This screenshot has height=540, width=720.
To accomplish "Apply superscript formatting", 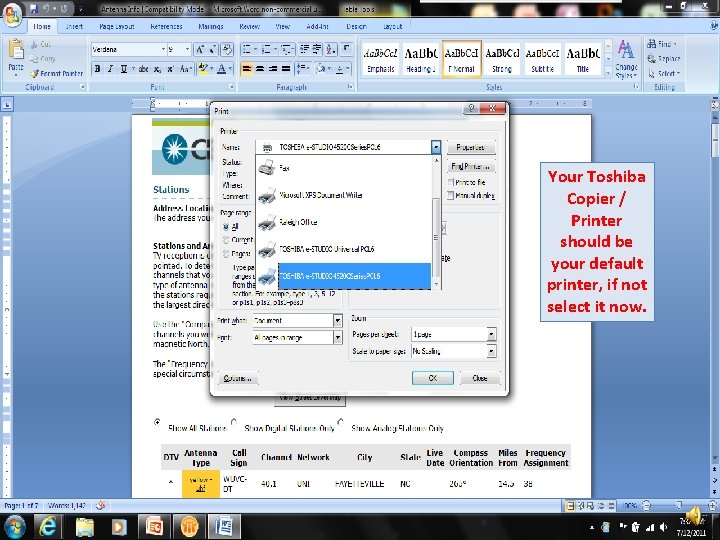I will coord(170,69).
